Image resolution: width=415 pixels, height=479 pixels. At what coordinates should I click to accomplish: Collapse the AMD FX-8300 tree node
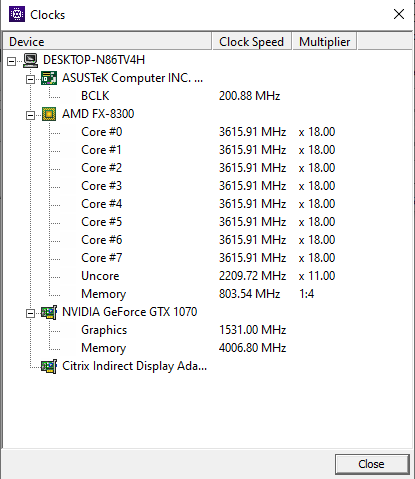30,115
